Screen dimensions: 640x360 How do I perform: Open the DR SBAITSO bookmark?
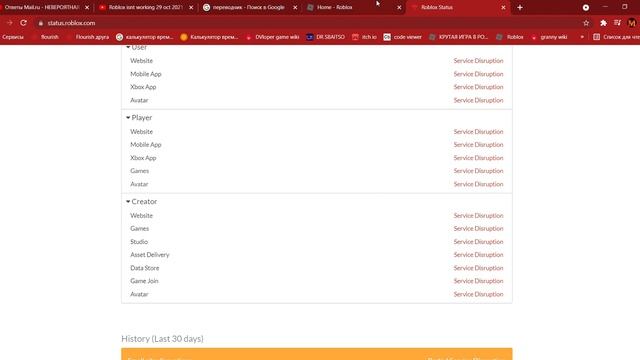point(326,37)
